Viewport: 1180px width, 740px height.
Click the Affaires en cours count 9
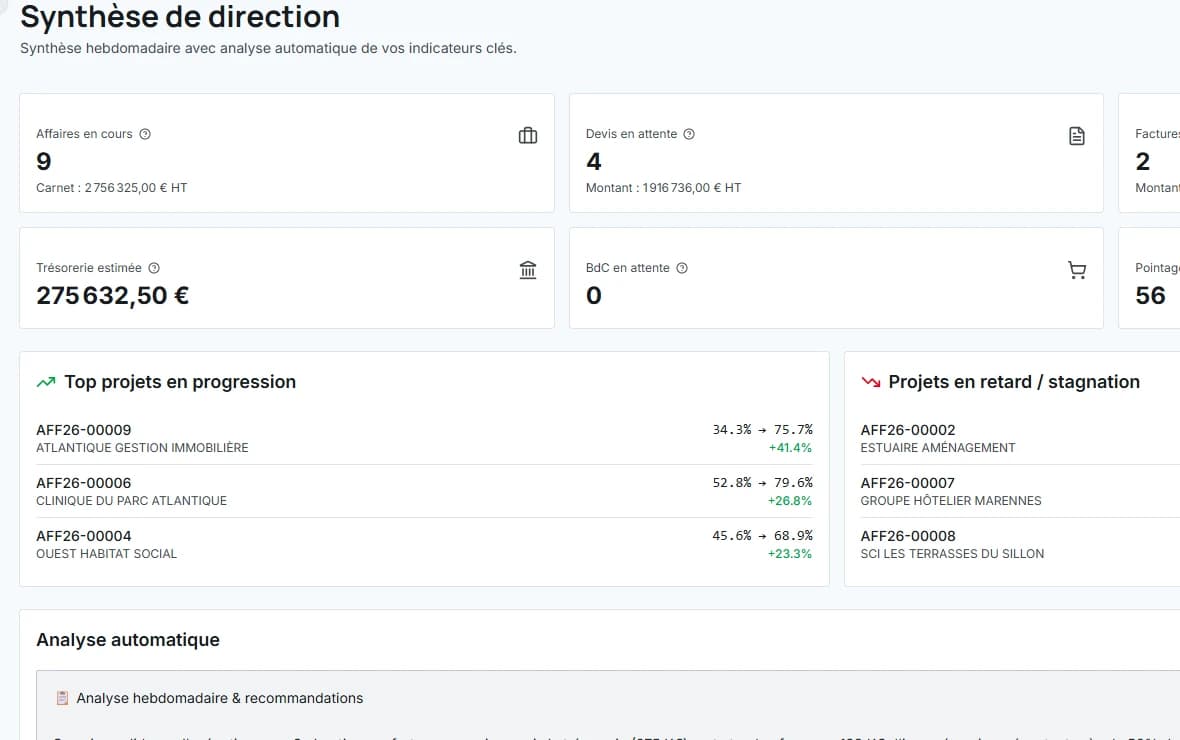pyautogui.click(x=44, y=161)
